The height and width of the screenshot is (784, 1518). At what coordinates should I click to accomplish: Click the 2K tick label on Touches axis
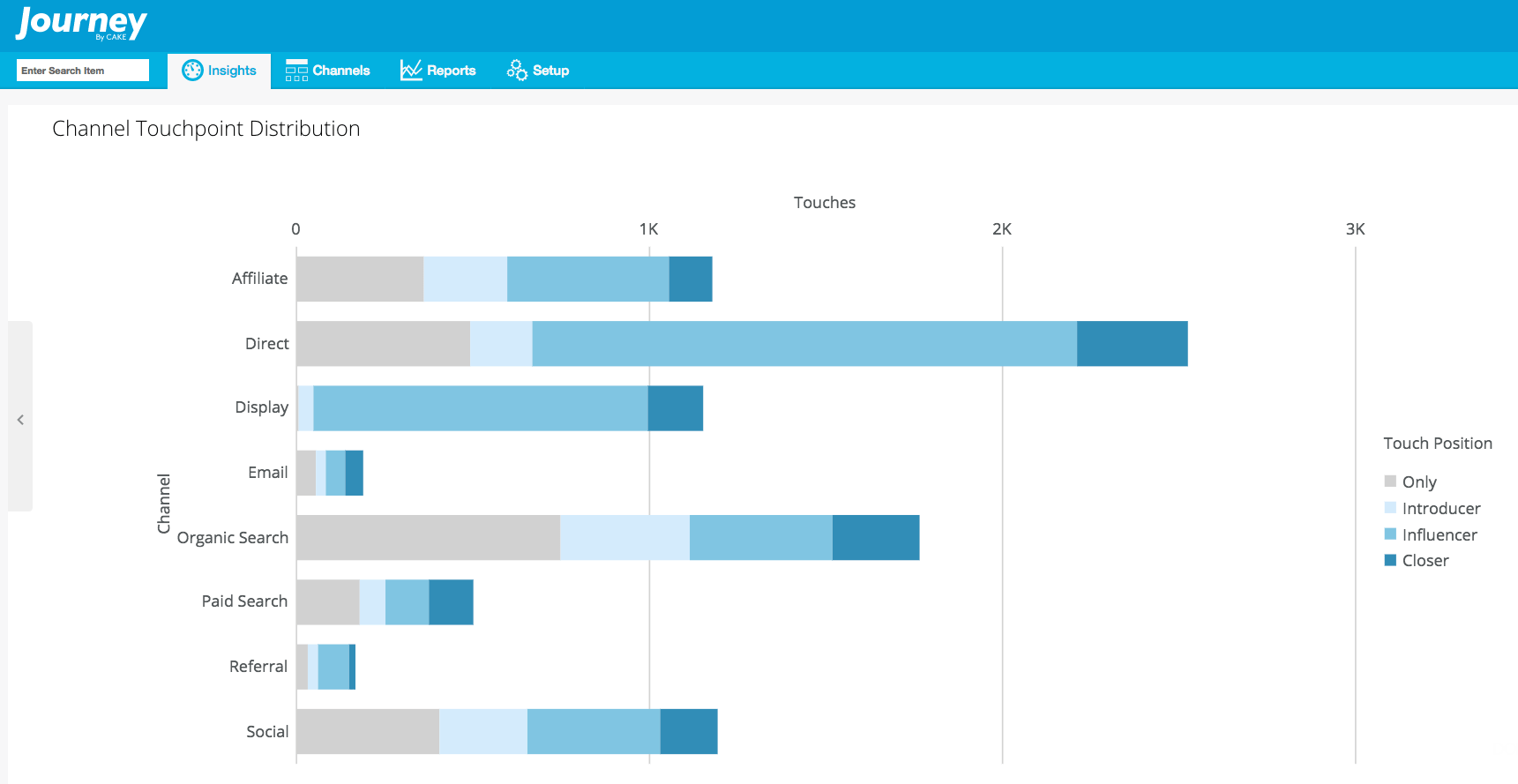click(x=1002, y=229)
